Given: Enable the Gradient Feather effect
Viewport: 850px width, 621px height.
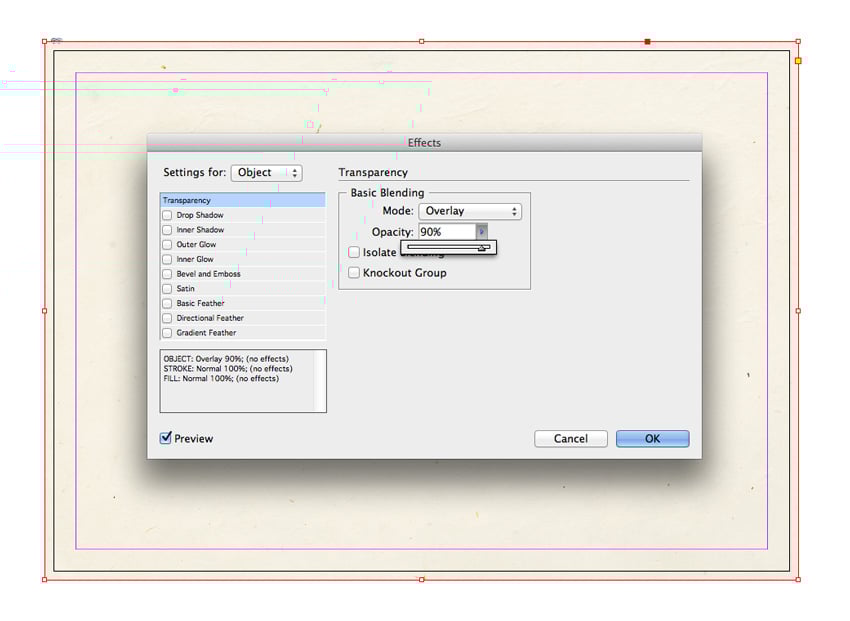Looking at the screenshot, I should click(x=166, y=332).
